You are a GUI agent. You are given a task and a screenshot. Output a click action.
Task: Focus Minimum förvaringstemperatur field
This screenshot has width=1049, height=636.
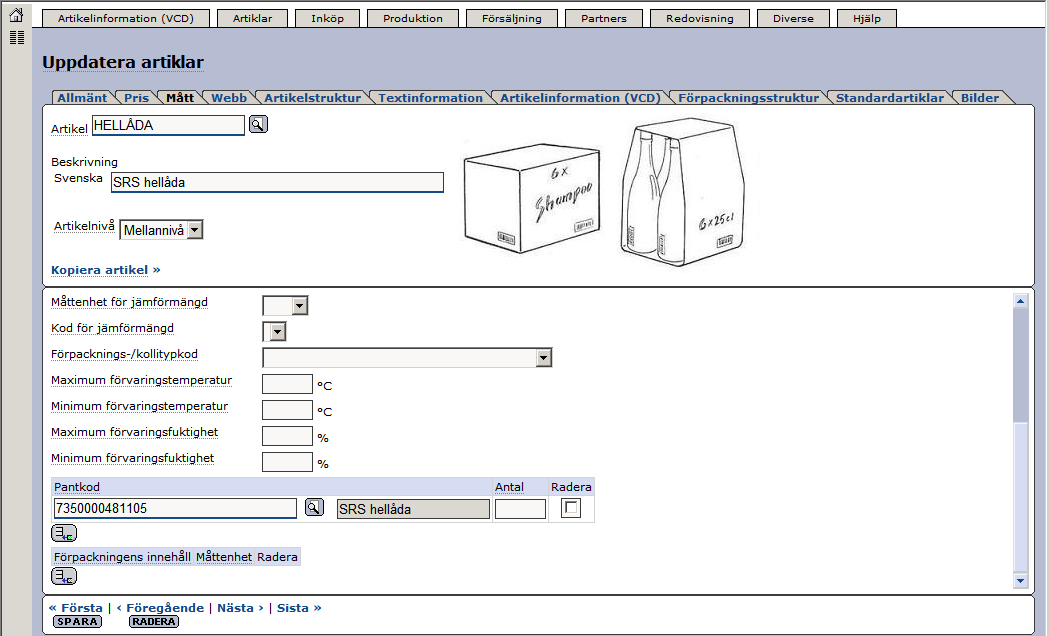point(287,410)
